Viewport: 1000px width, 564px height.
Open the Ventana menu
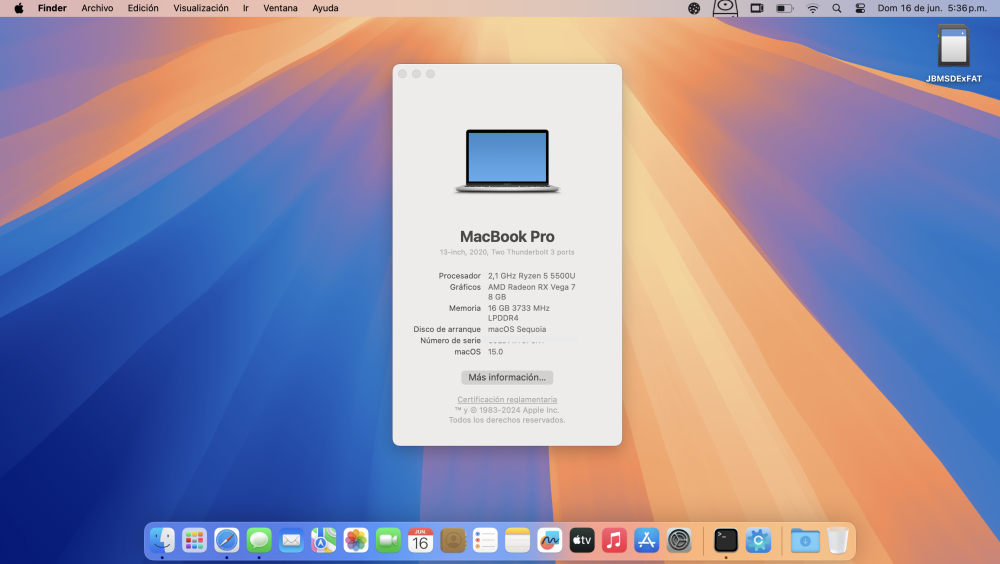point(281,8)
